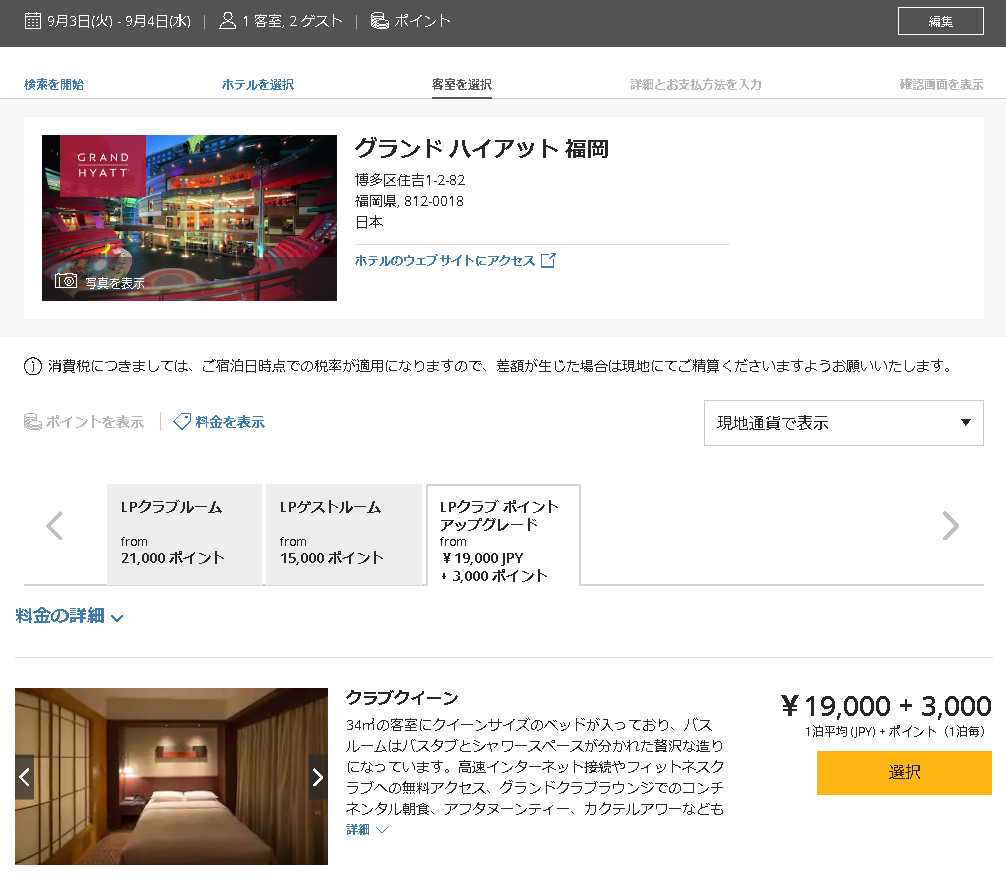The height and width of the screenshot is (880, 1006).
Task: Click 詳細とお支払方法を入力 step
Action: coord(695,85)
